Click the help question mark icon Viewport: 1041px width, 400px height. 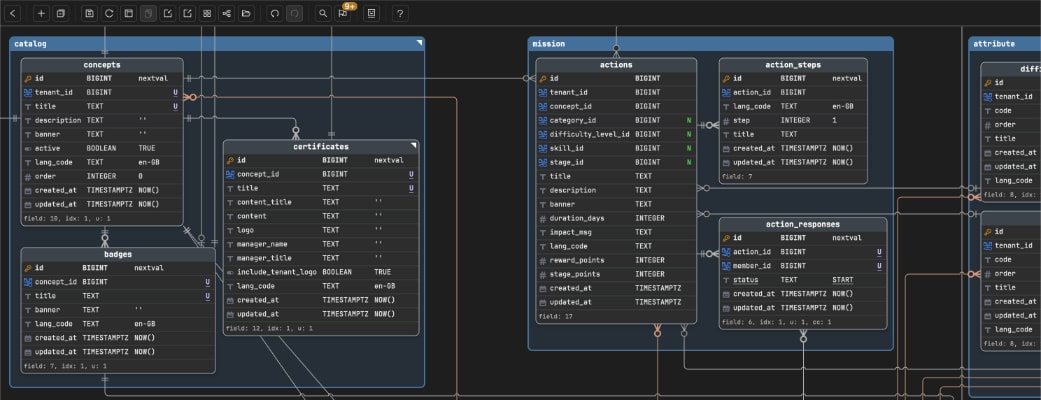click(x=400, y=13)
